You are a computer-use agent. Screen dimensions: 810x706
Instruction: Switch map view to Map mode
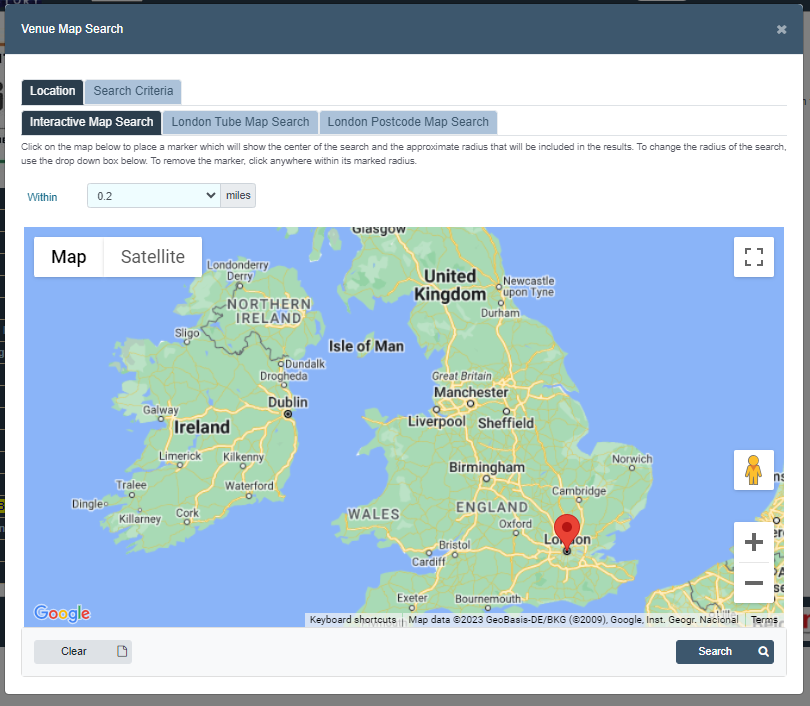tap(69, 257)
